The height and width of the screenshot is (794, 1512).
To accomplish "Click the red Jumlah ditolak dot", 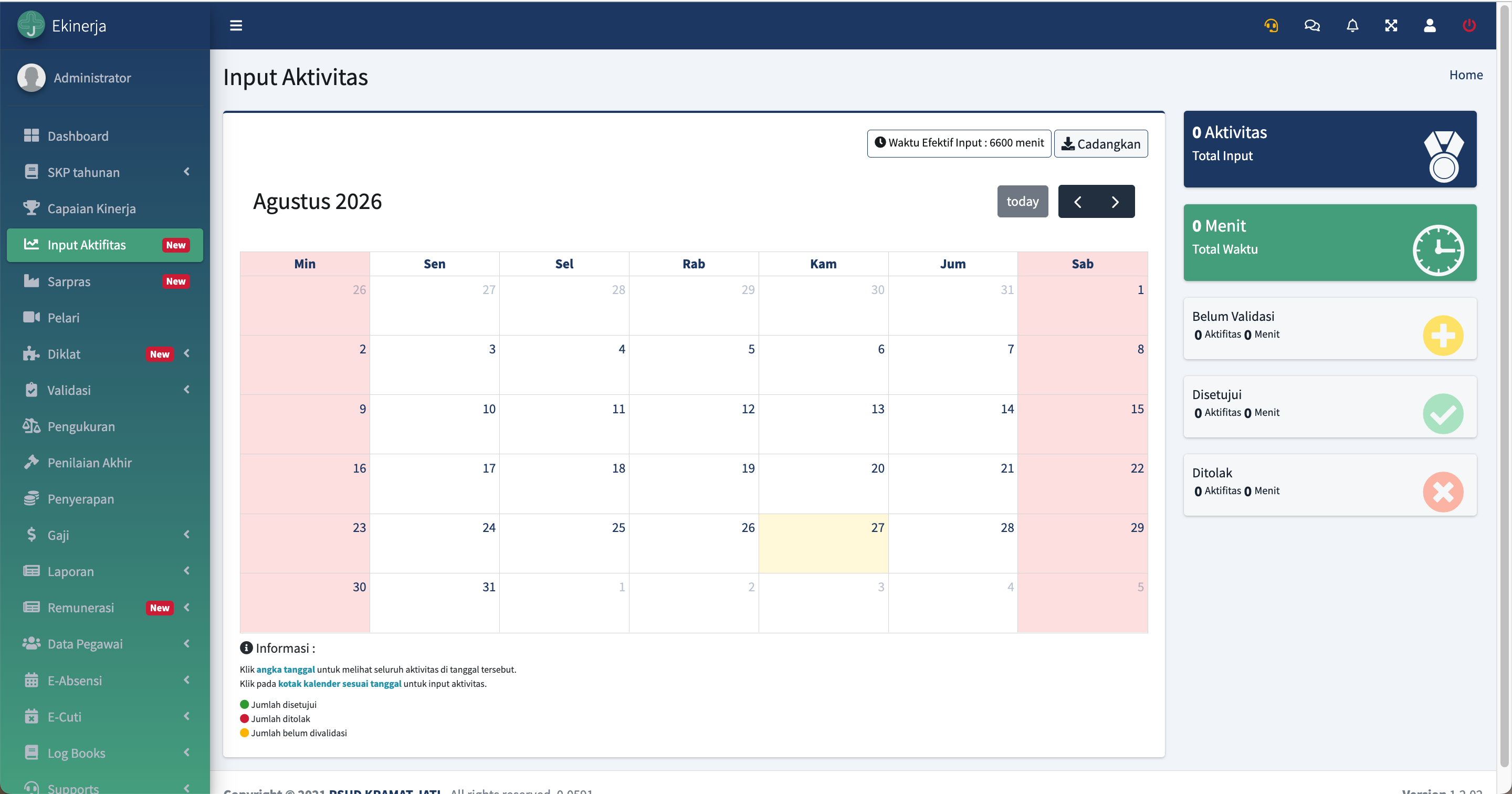I will [x=244, y=718].
